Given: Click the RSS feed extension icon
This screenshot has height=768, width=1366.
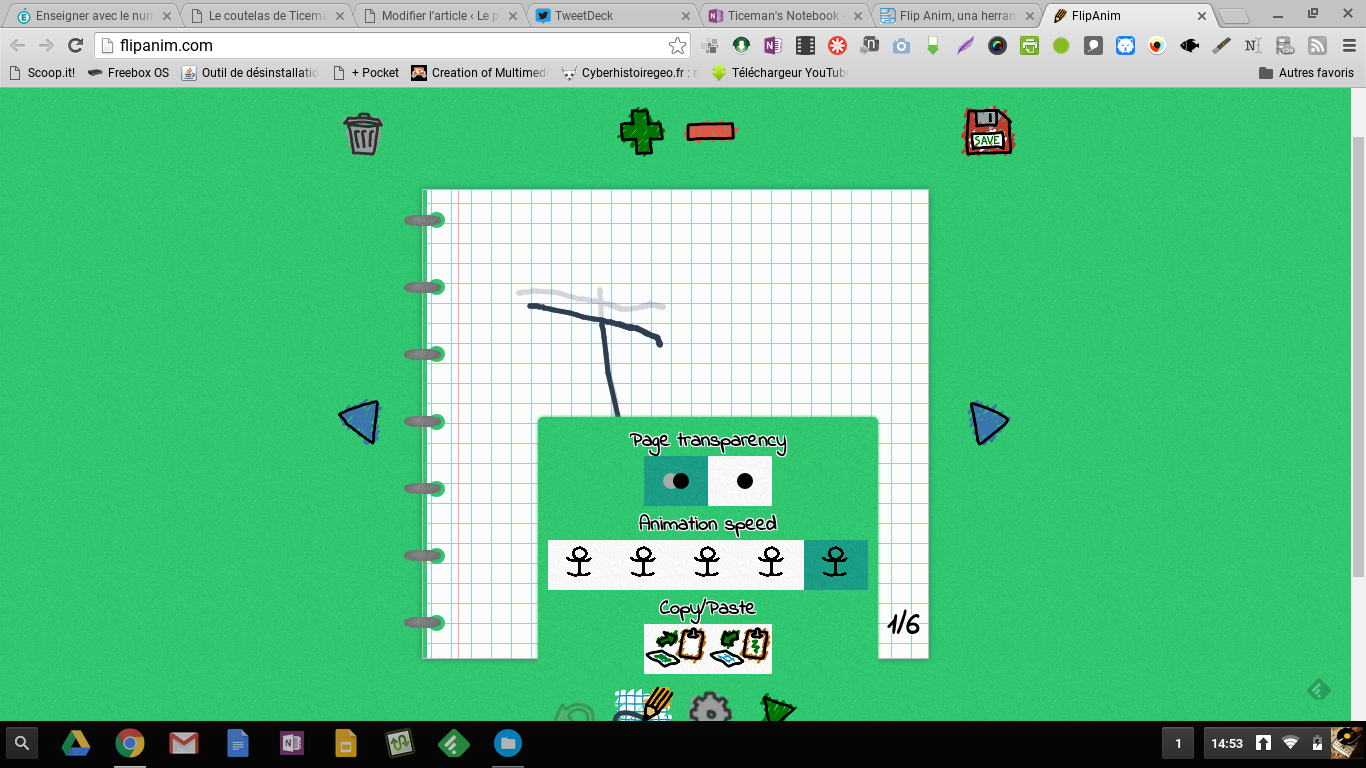Looking at the screenshot, I should 1318,45.
